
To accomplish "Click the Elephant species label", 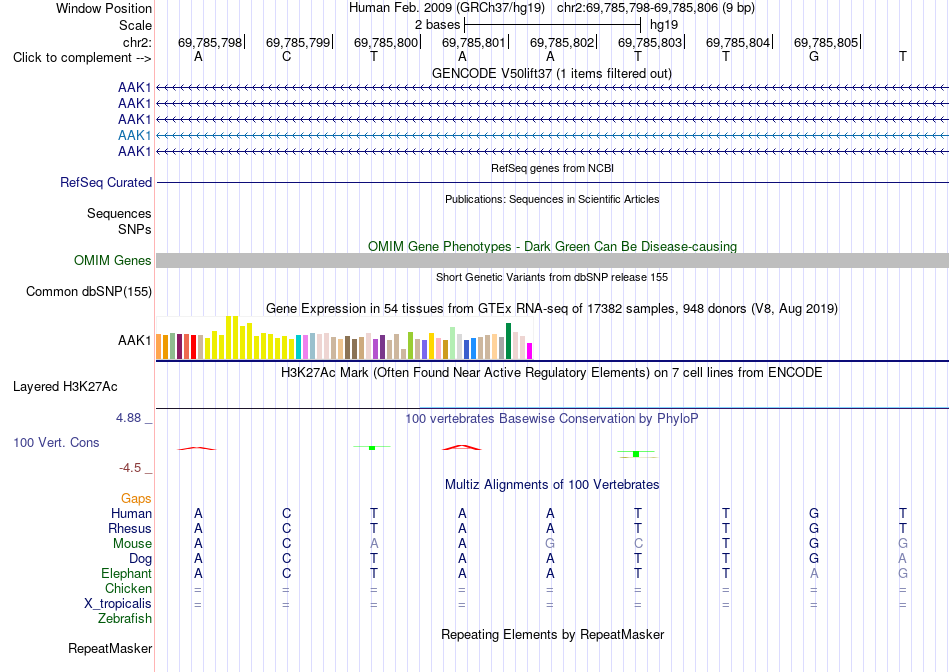I will 127,573.
